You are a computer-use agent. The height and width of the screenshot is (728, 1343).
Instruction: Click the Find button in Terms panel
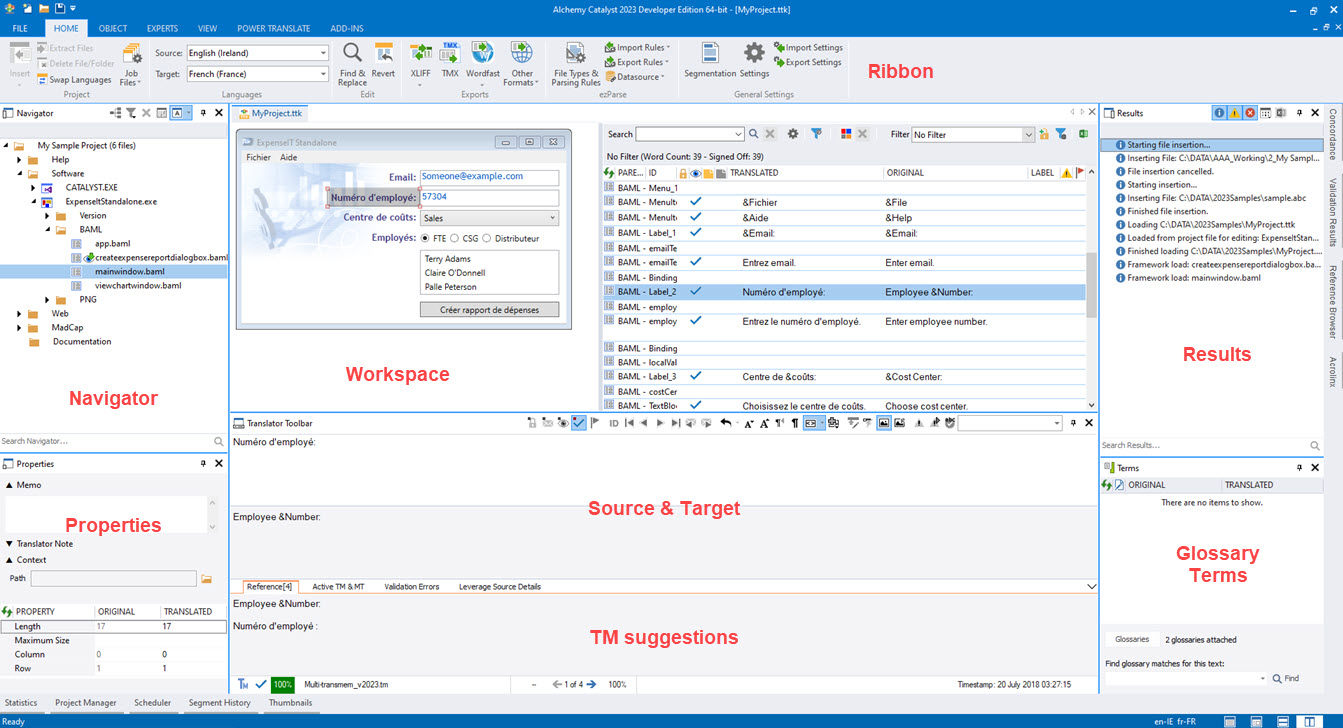point(1286,678)
